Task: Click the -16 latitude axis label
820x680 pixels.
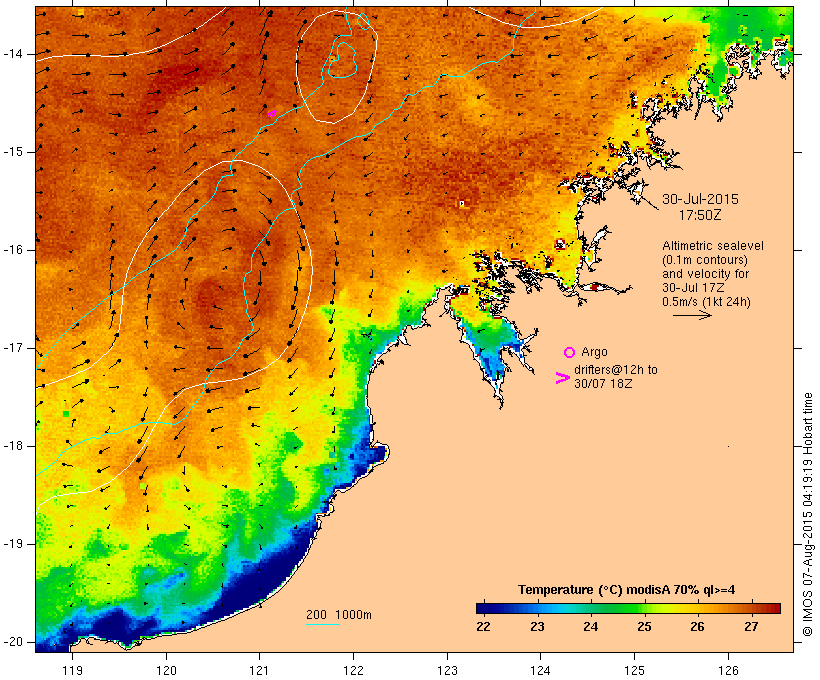Action: click(x=13, y=250)
